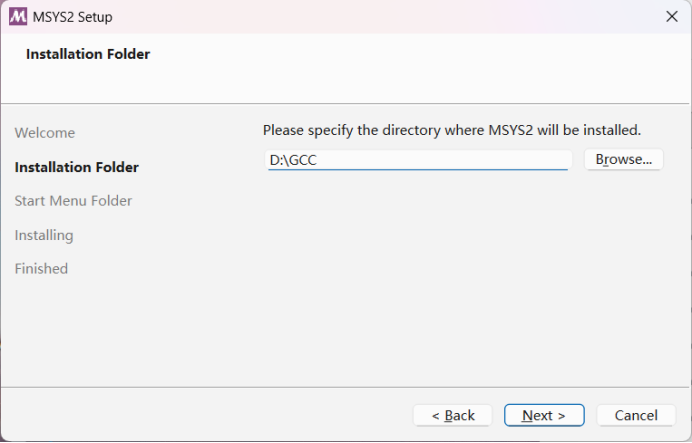The image size is (692, 443).
Task: Select the Installing step in sidebar
Action: 44,235
